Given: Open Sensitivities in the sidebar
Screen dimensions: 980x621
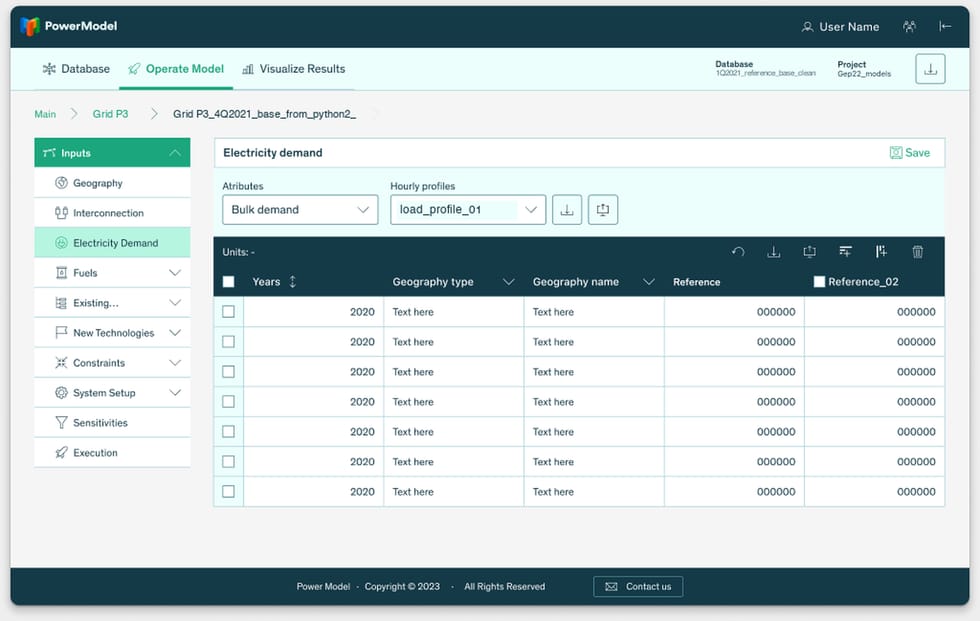Looking at the screenshot, I should pyautogui.click(x=112, y=423).
